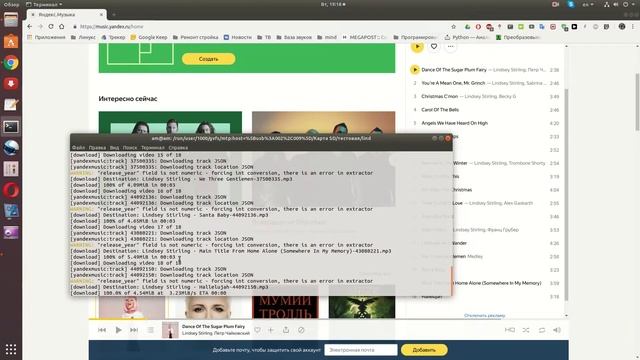Open the Terminal icon in dock
Viewport: 640px width, 360px height.
coord(11,127)
